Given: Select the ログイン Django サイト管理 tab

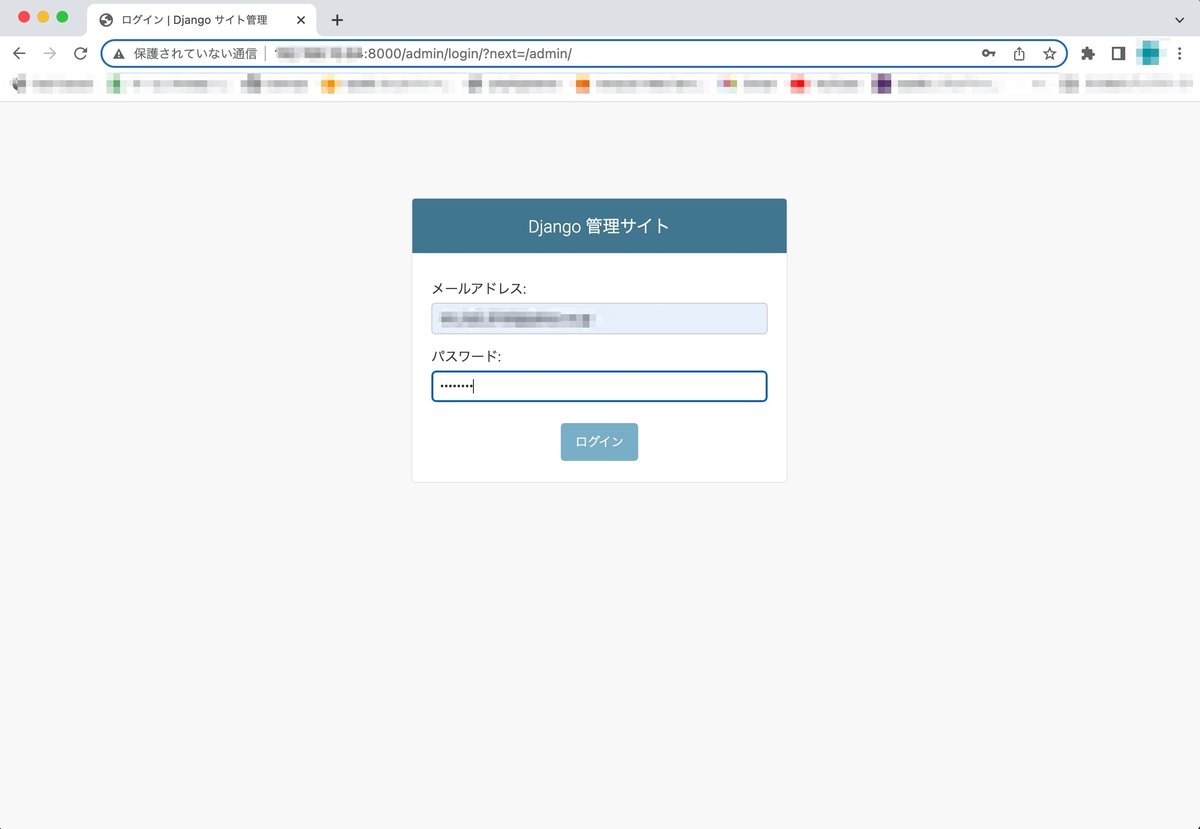Looking at the screenshot, I should coord(203,20).
